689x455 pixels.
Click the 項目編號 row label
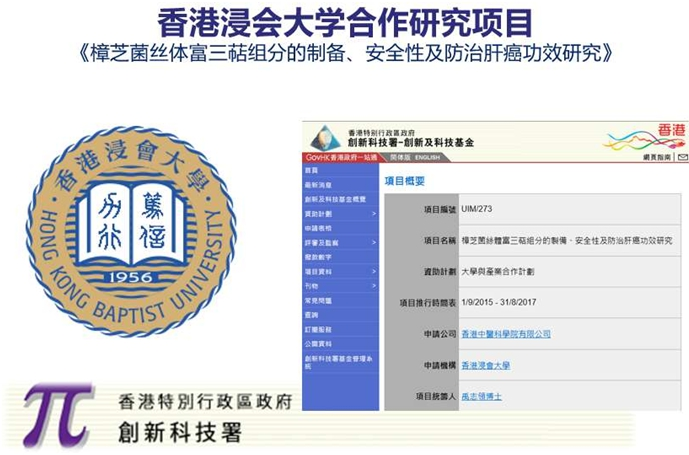(440, 210)
